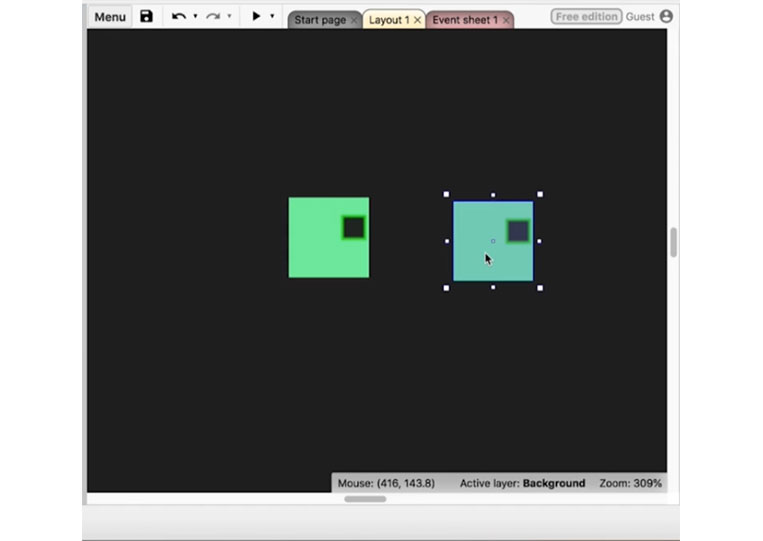Screen dimensions: 763x541
Task: Click the bottom-middle resize handle of selection
Action: pos(493,288)
